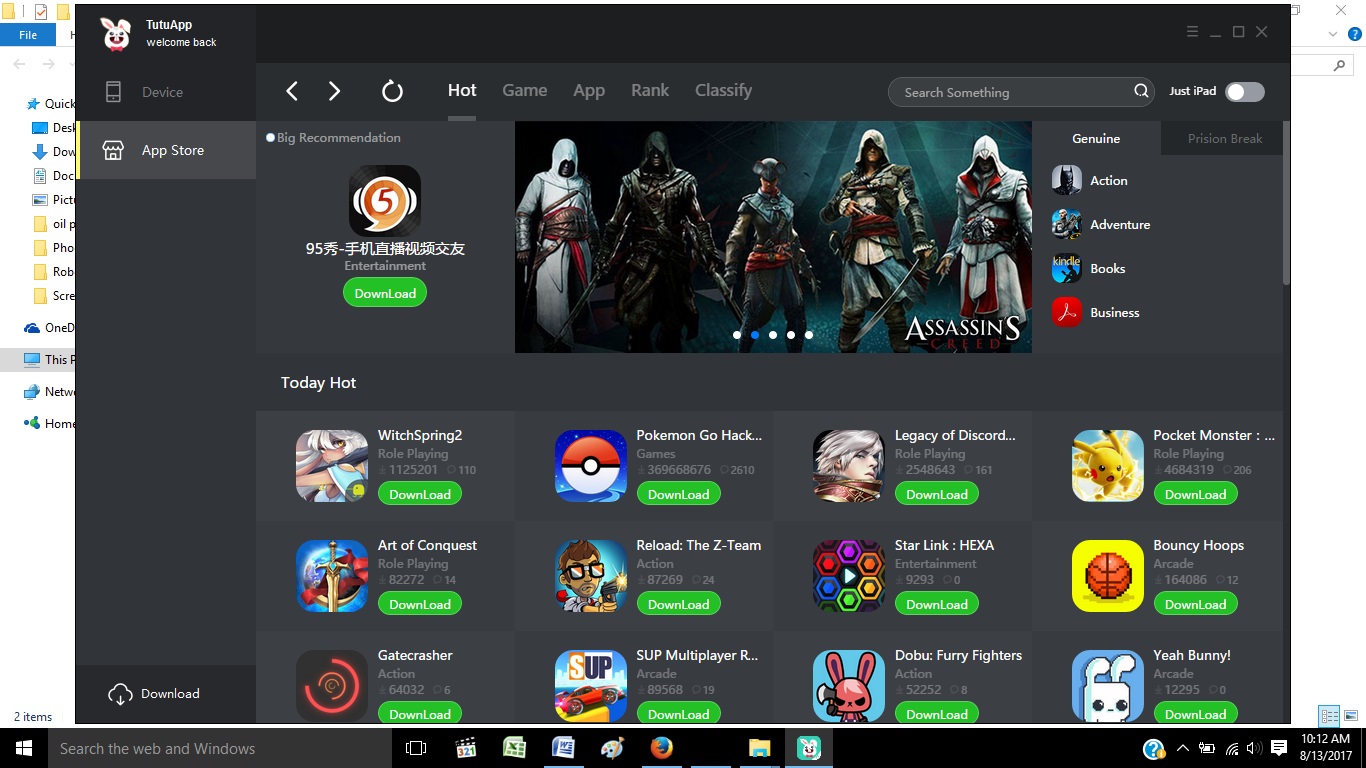Viewport: 1366px width, 768px height.
Task: Open the Device sidebar section
Action: (x=166, y=92)
